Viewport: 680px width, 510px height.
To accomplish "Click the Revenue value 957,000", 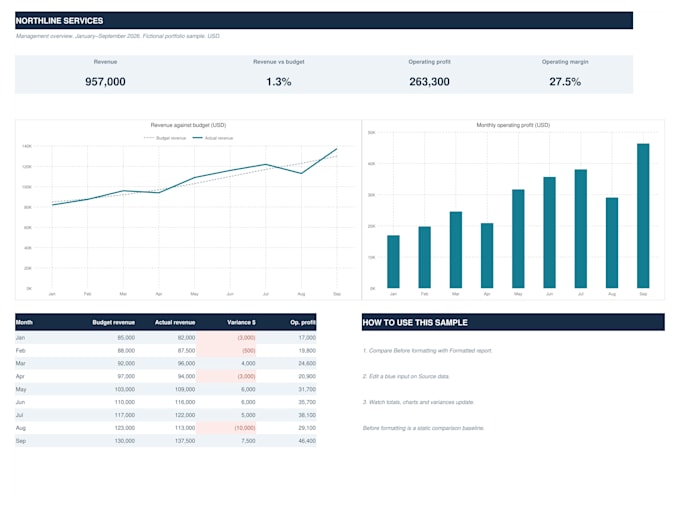I will 105,82.
